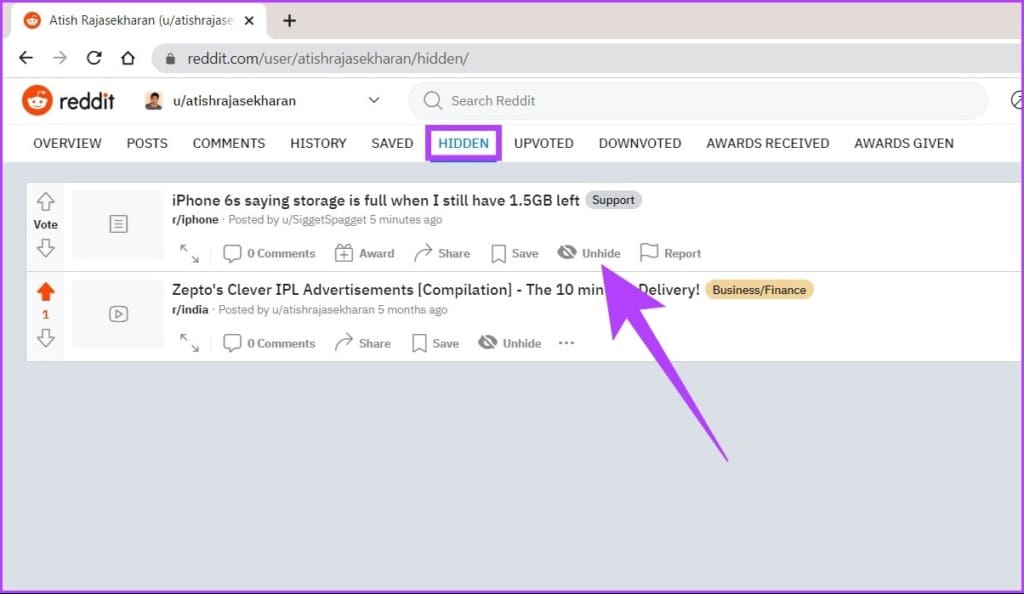Report the iPhone 6s storage post
This screenshot has width=1024, height=594.
[671, 253]
